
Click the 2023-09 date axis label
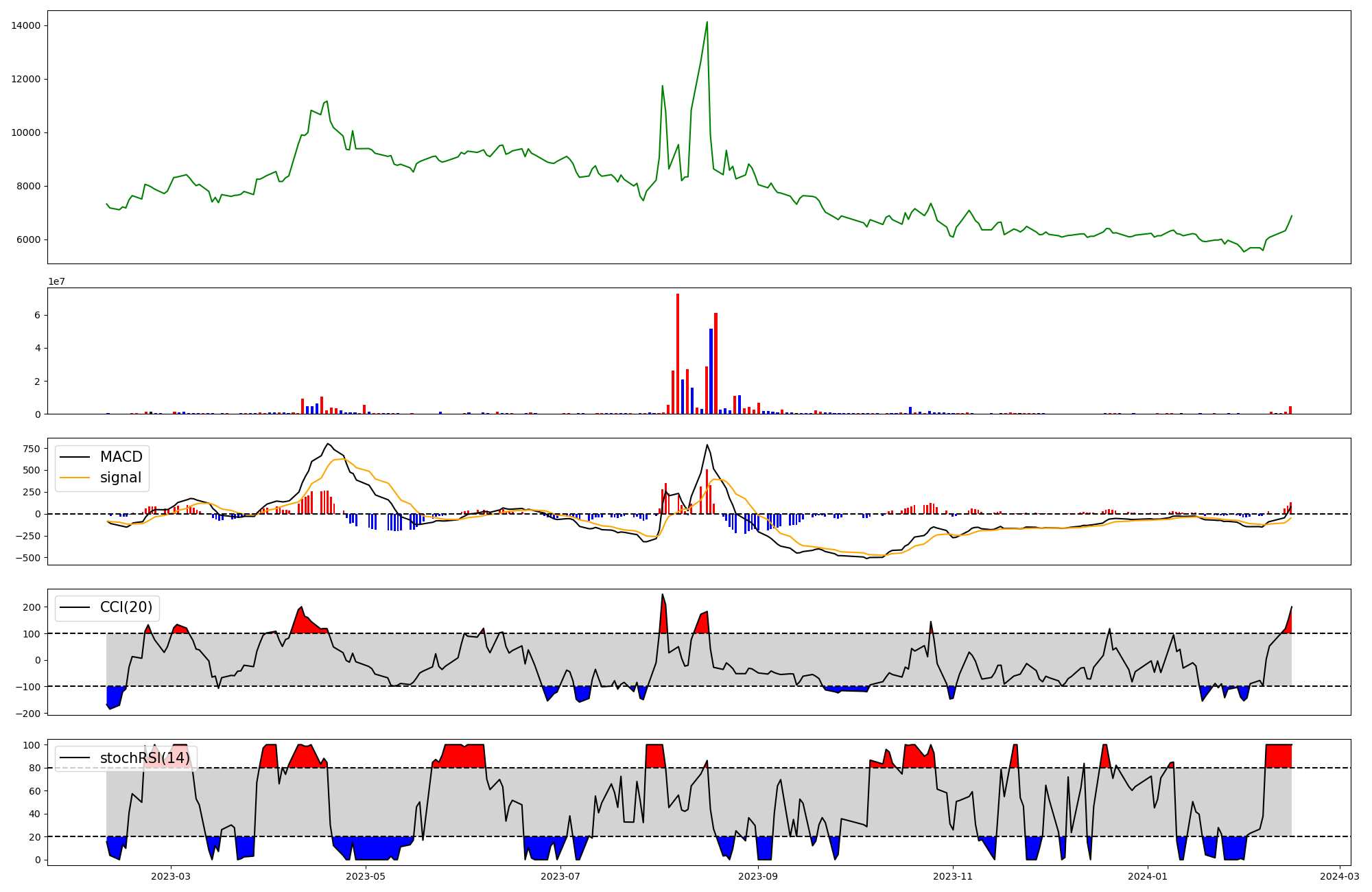759,876
